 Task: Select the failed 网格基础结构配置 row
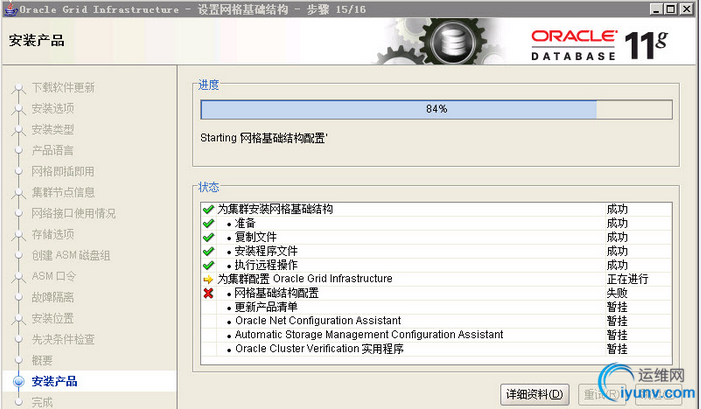[x=436, y=293]
